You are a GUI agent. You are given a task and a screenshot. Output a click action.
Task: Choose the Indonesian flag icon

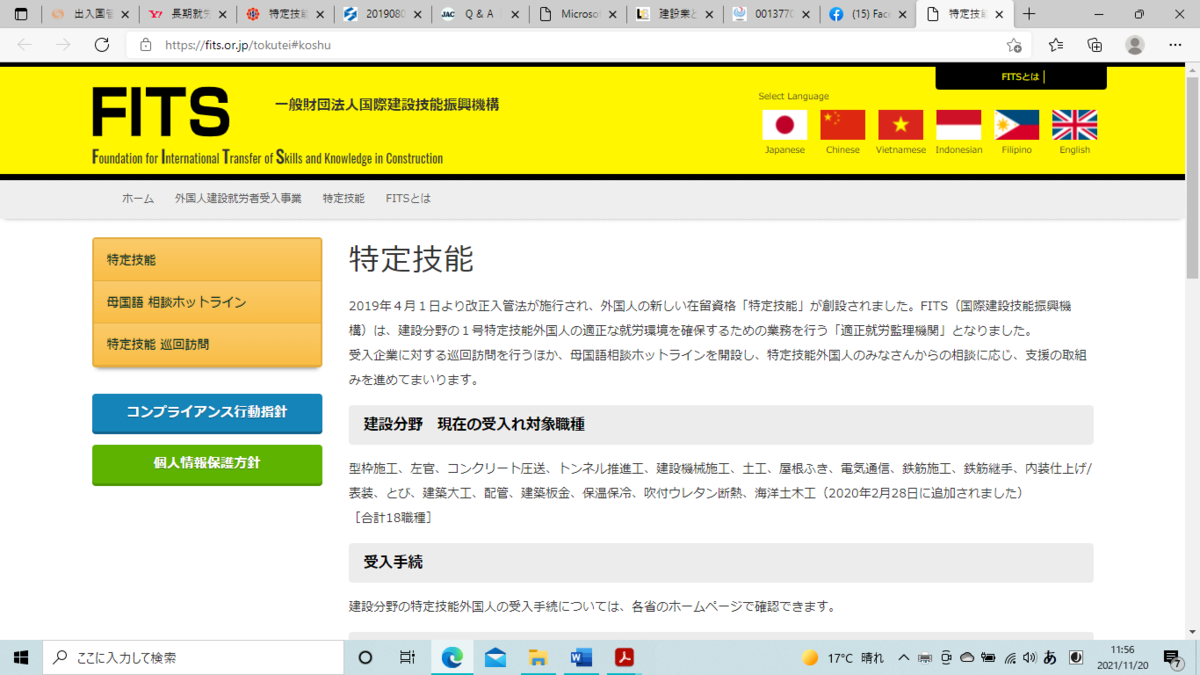(x=958, y=125)
